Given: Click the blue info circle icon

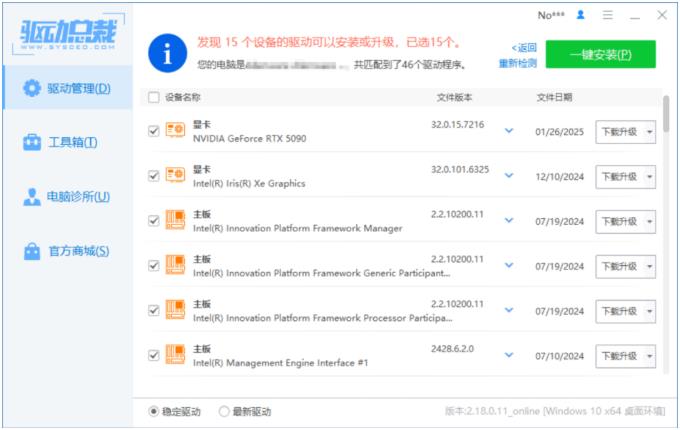Looking at the screenshot, I should pyautogui.click(x=167, y=53).
